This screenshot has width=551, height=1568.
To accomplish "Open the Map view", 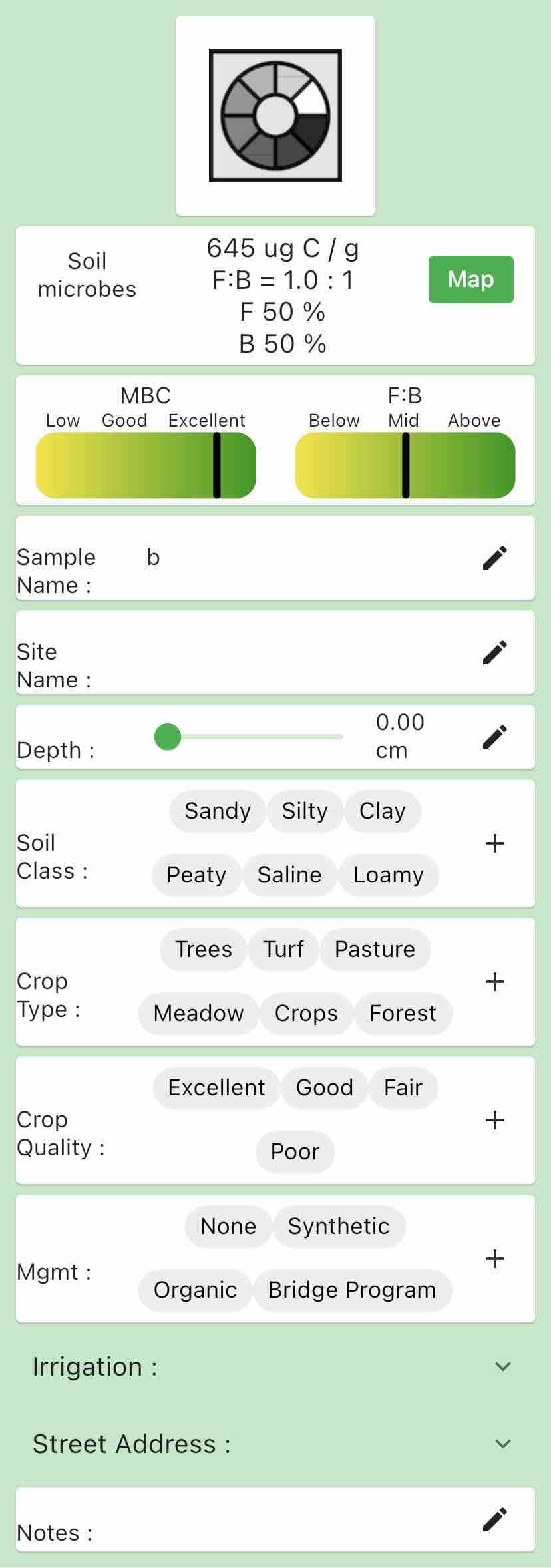I will pos(470,280).
